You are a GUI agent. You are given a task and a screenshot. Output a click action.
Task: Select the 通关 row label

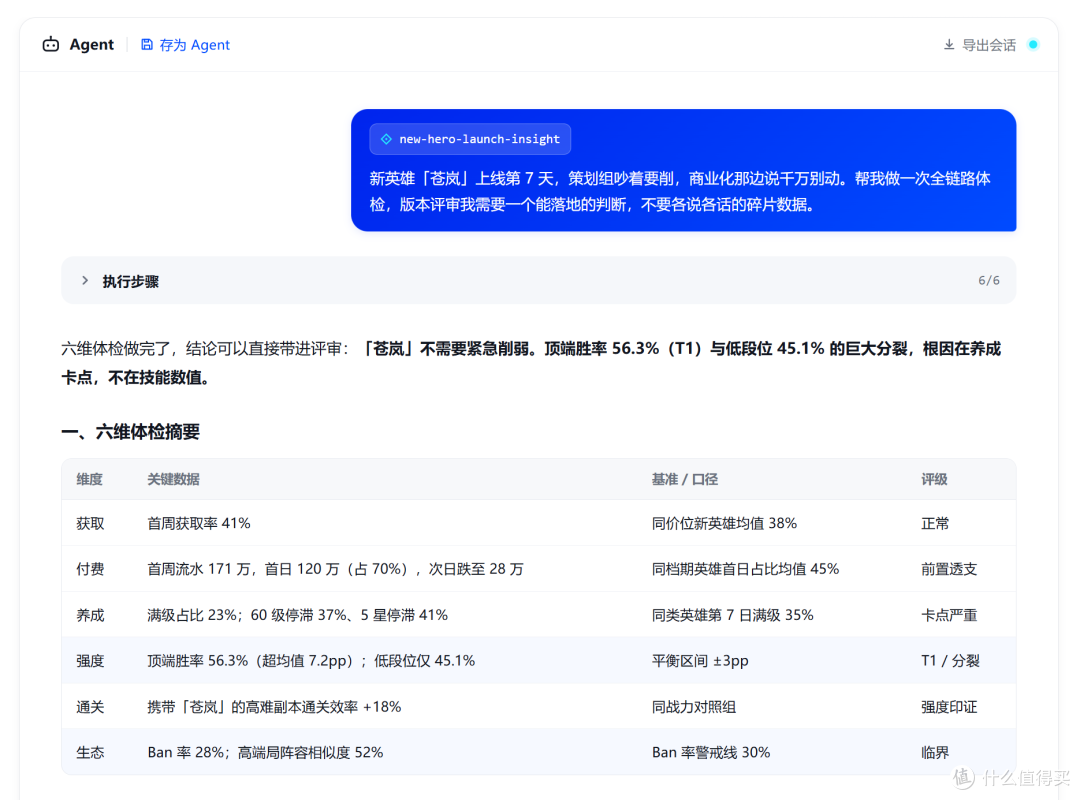coord(90,707)
